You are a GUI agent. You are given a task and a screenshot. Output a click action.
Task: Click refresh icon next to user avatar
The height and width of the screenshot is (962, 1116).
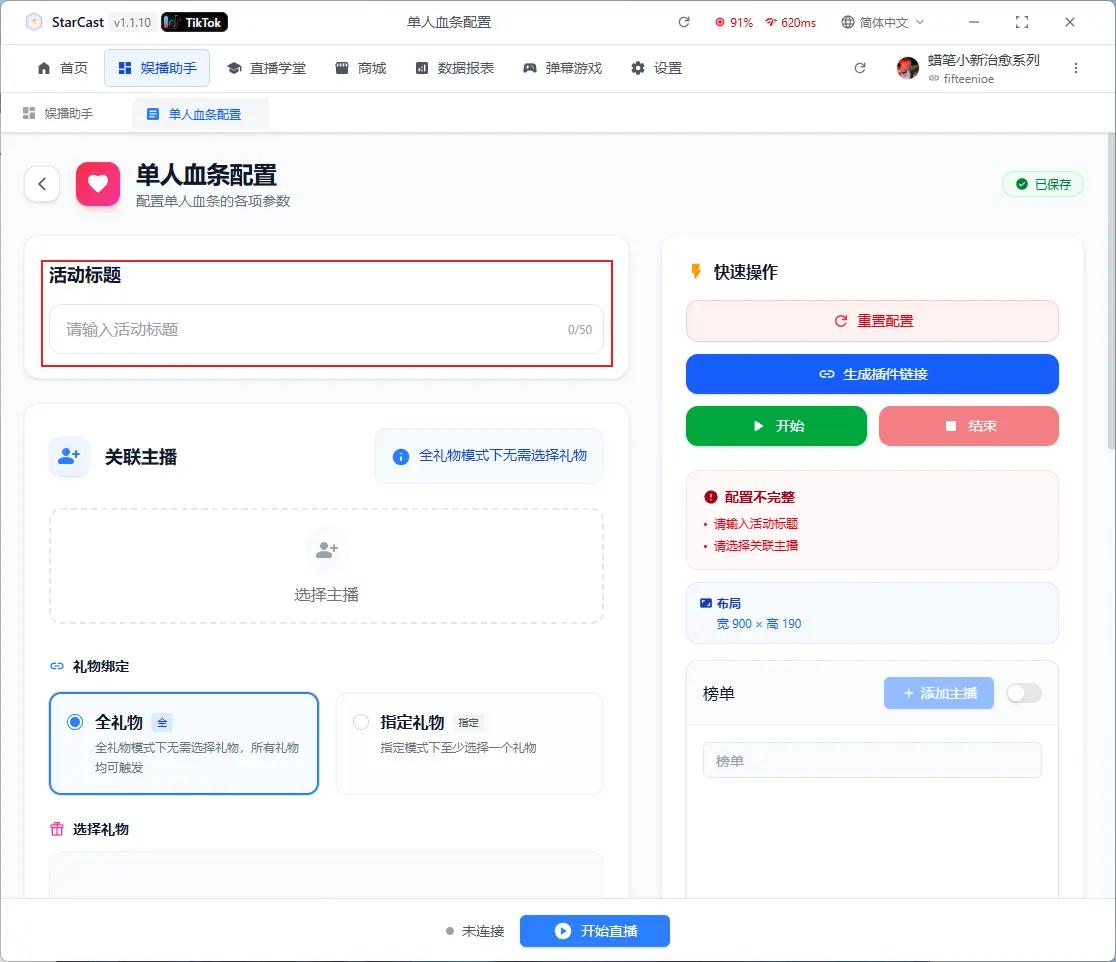860,68
